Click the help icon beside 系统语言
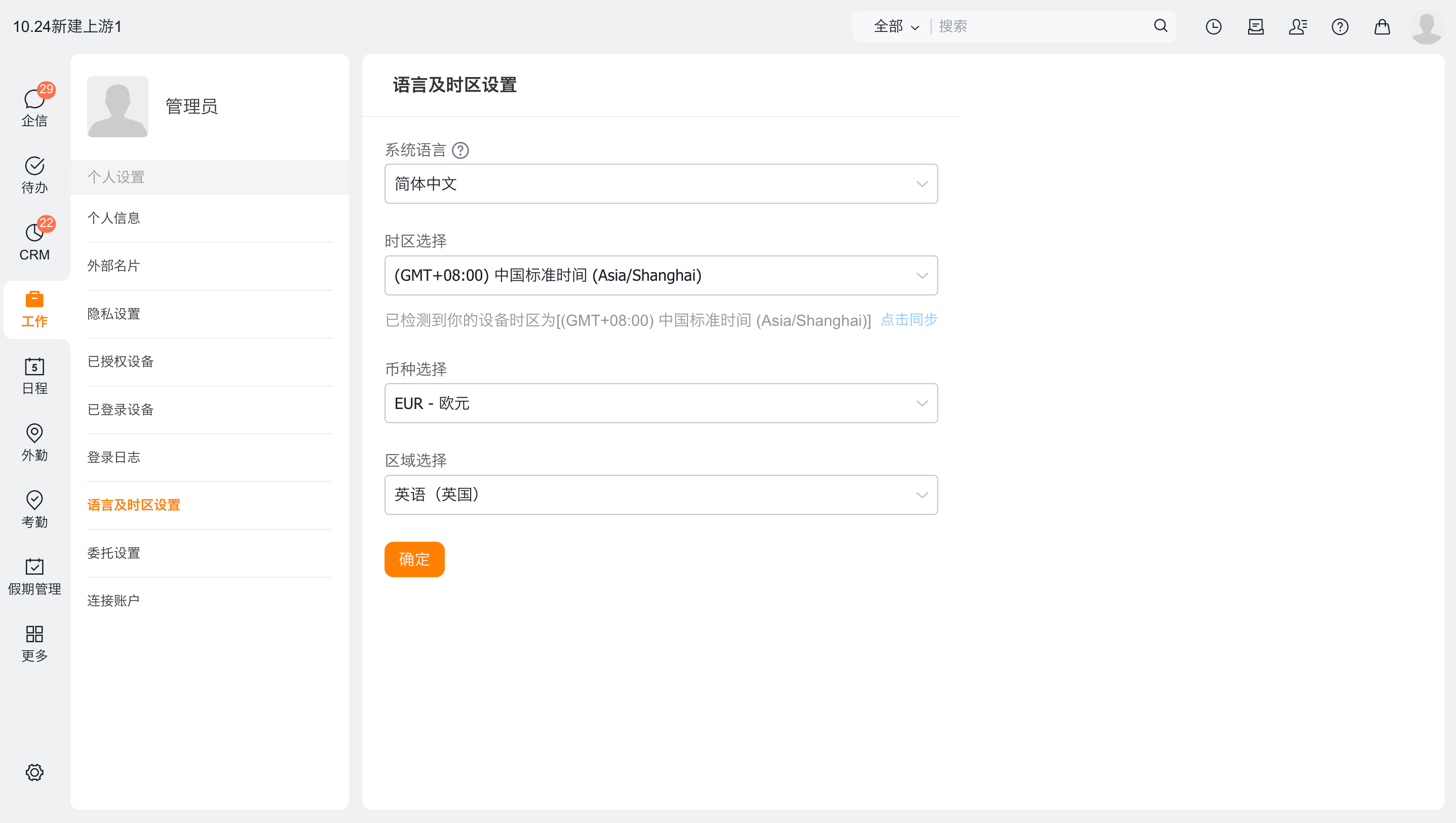The width and height of the screenshot is (1456, 823). [461, 151]
